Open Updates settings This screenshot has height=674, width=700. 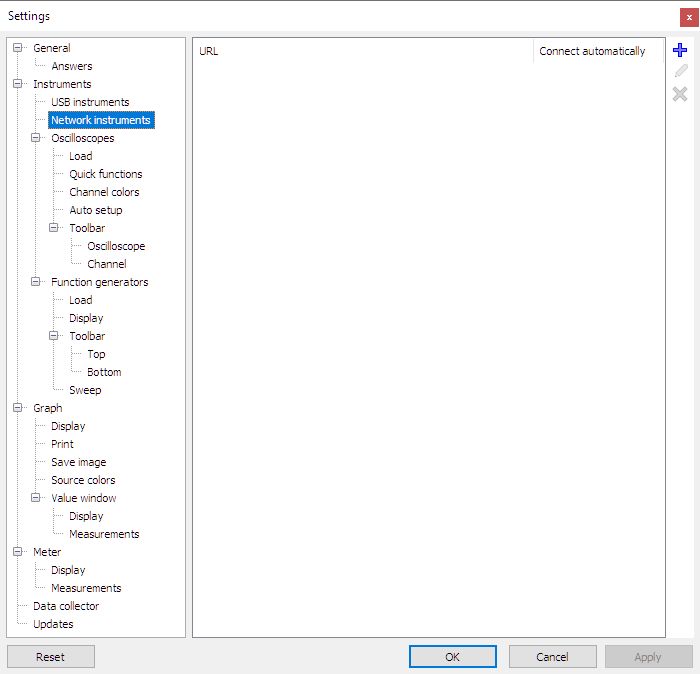tap(53, 624)
